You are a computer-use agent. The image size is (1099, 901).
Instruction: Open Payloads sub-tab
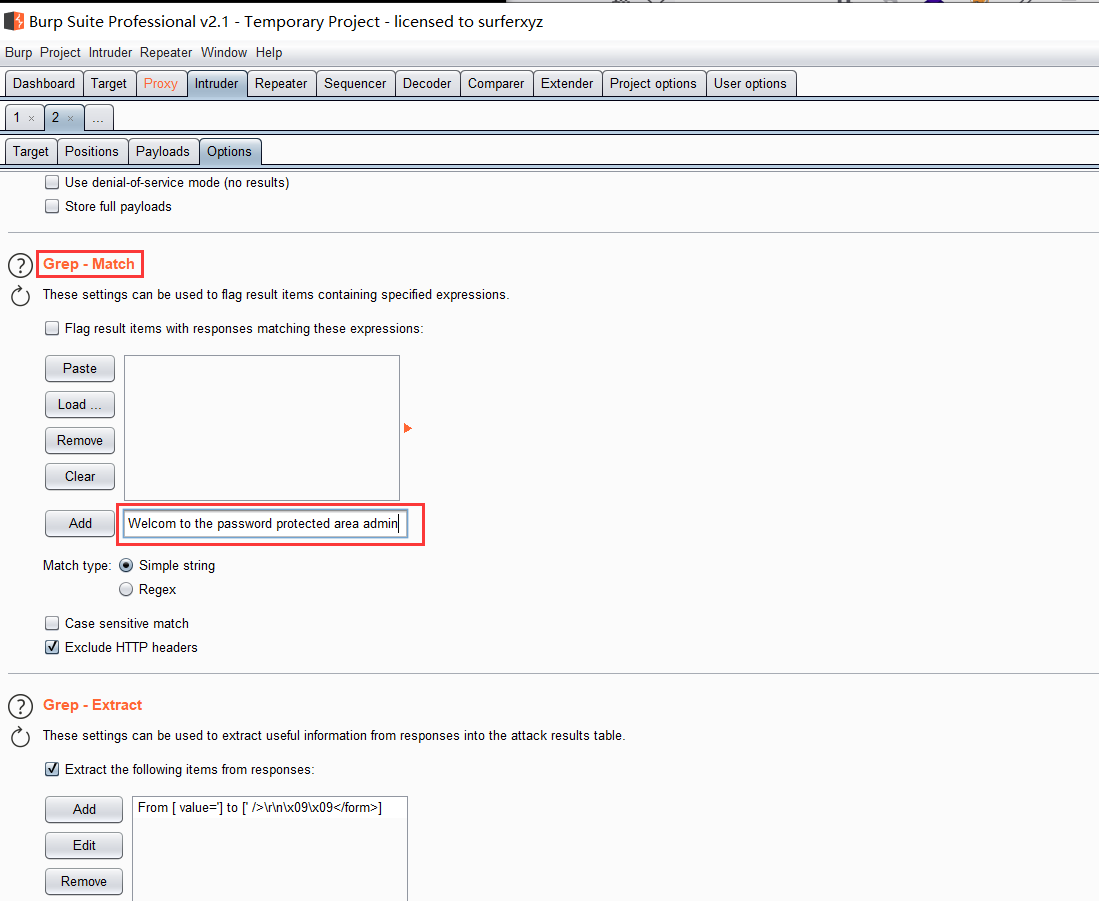point(163,151)
